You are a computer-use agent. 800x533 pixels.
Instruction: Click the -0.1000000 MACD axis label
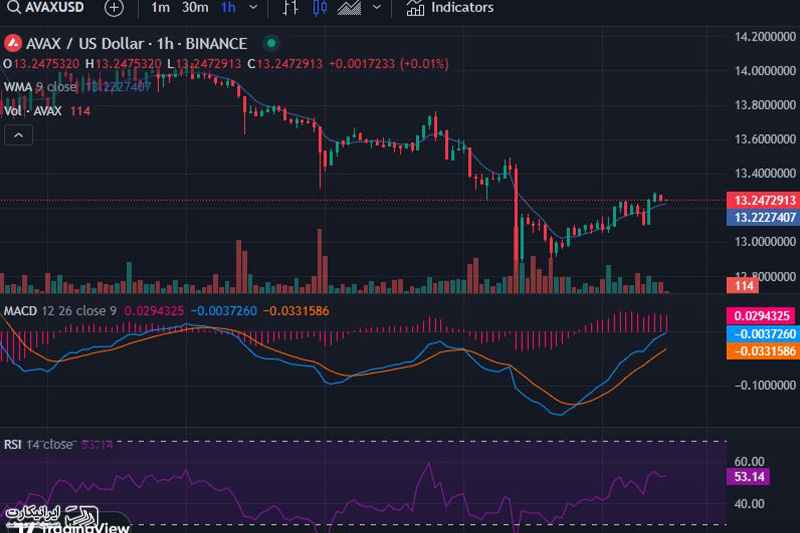pos(765,385)
